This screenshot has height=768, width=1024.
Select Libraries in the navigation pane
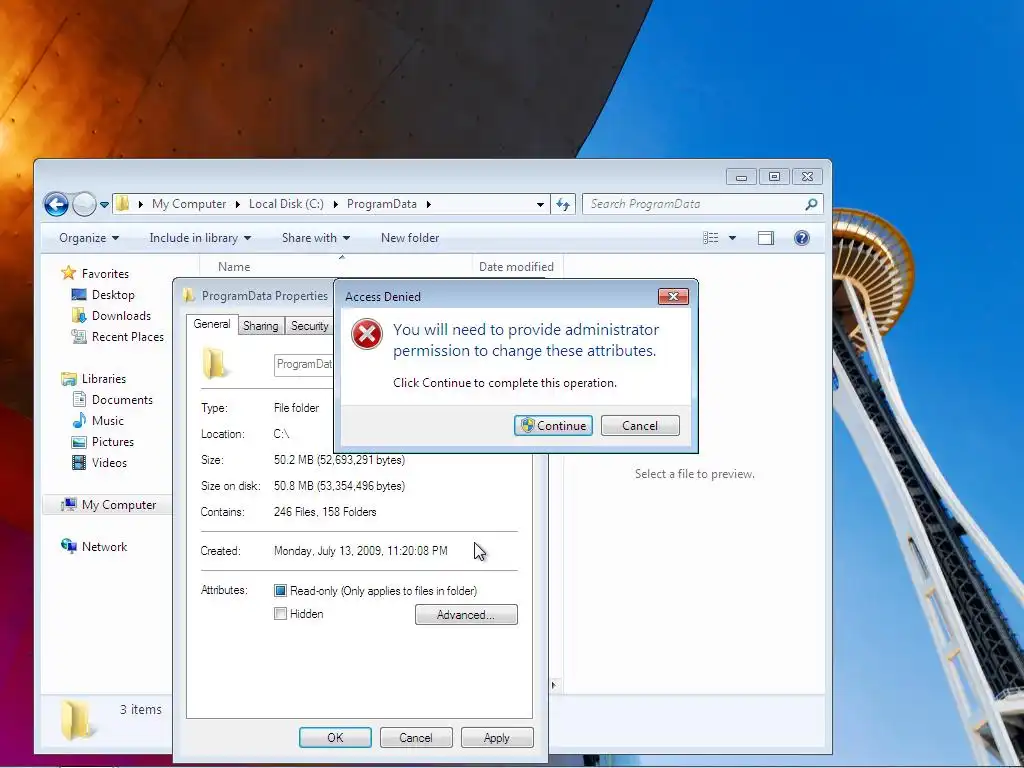104,379
